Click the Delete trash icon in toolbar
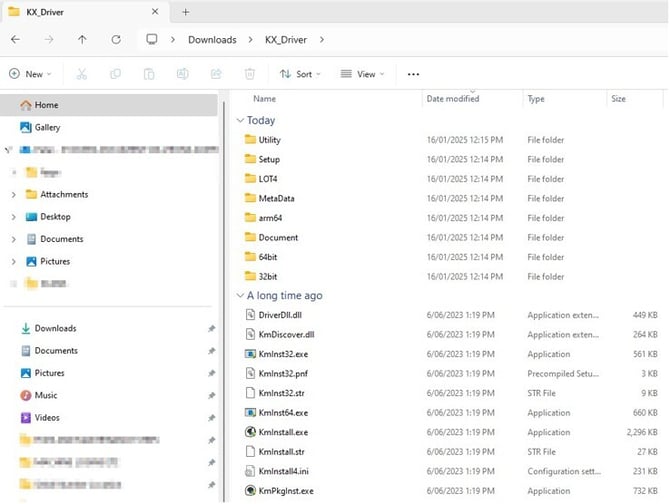 pos(250,74)
